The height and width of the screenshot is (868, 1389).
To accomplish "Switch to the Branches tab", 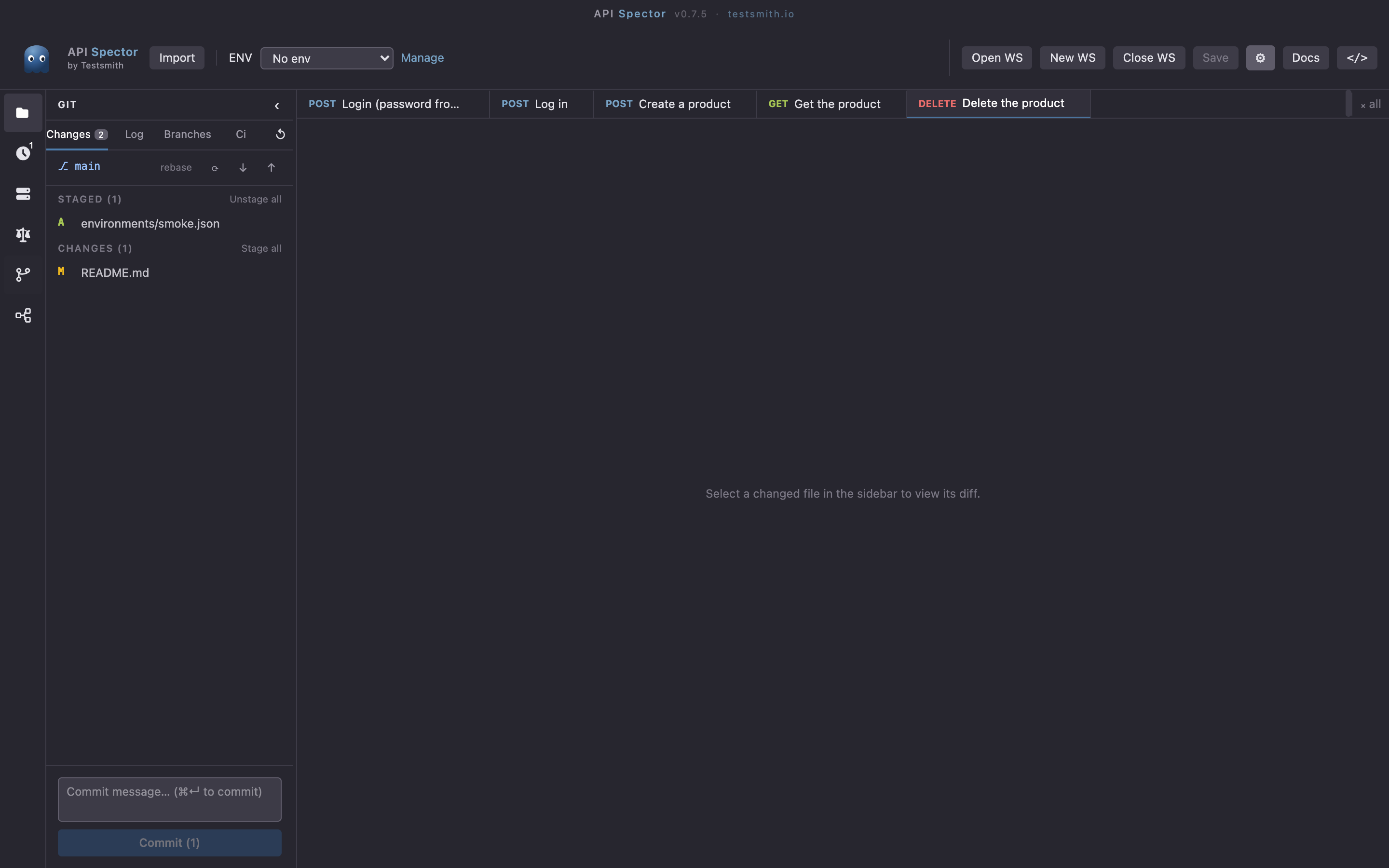I will tap(187, 135).
